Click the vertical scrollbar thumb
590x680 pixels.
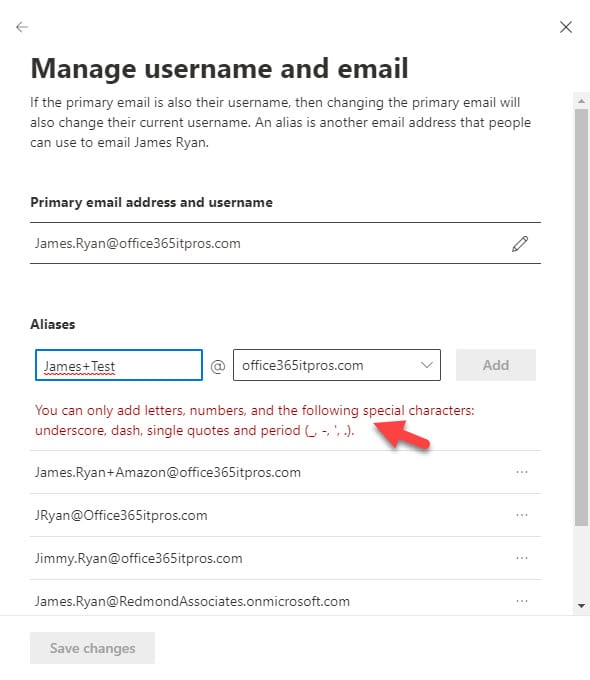[581, 317]
